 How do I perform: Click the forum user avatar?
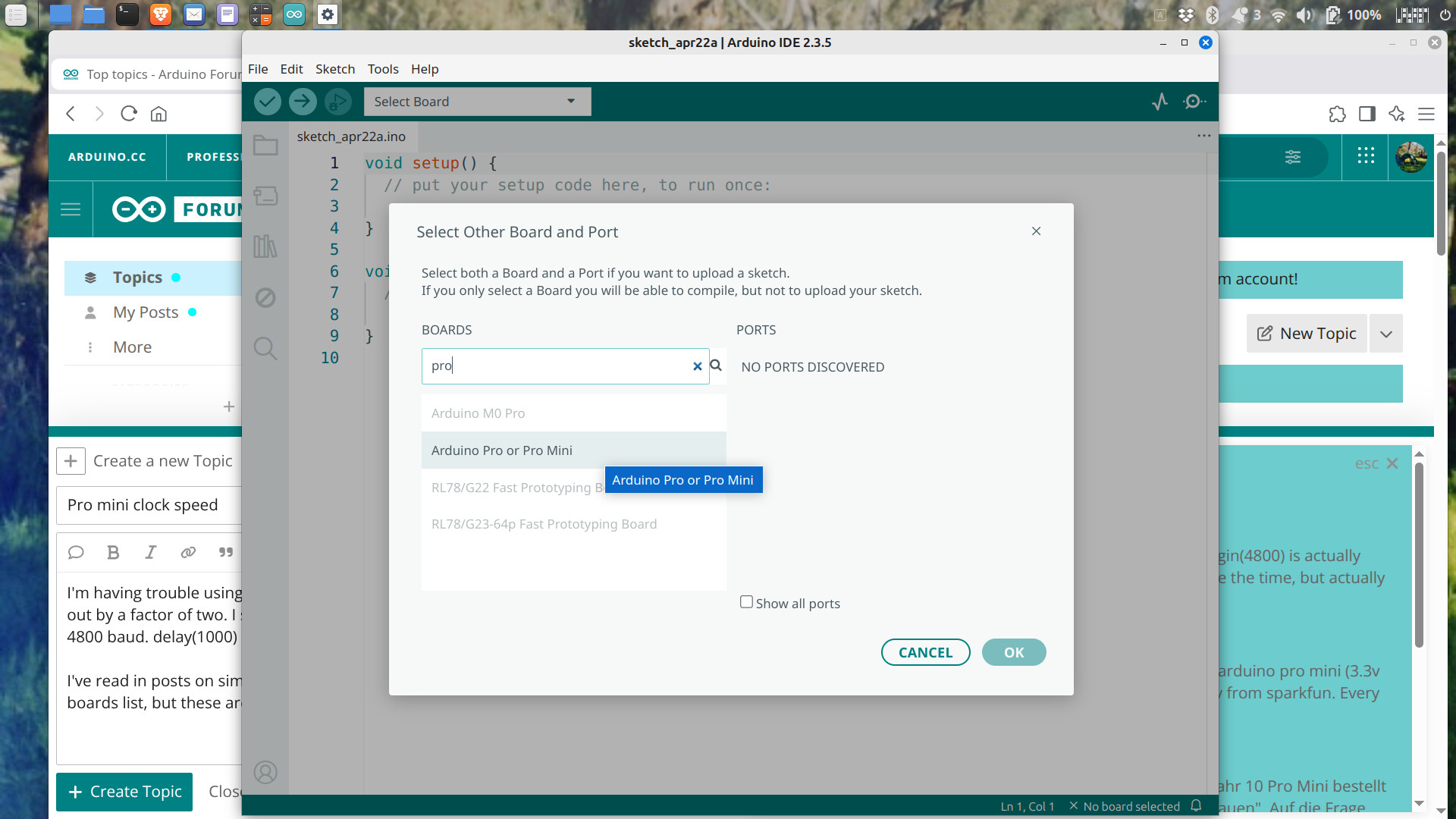1411,157
